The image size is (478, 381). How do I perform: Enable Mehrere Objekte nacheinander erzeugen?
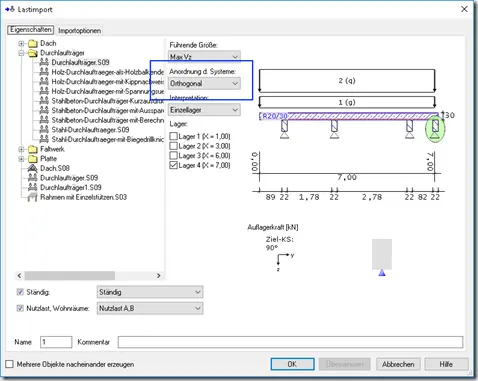10,364
